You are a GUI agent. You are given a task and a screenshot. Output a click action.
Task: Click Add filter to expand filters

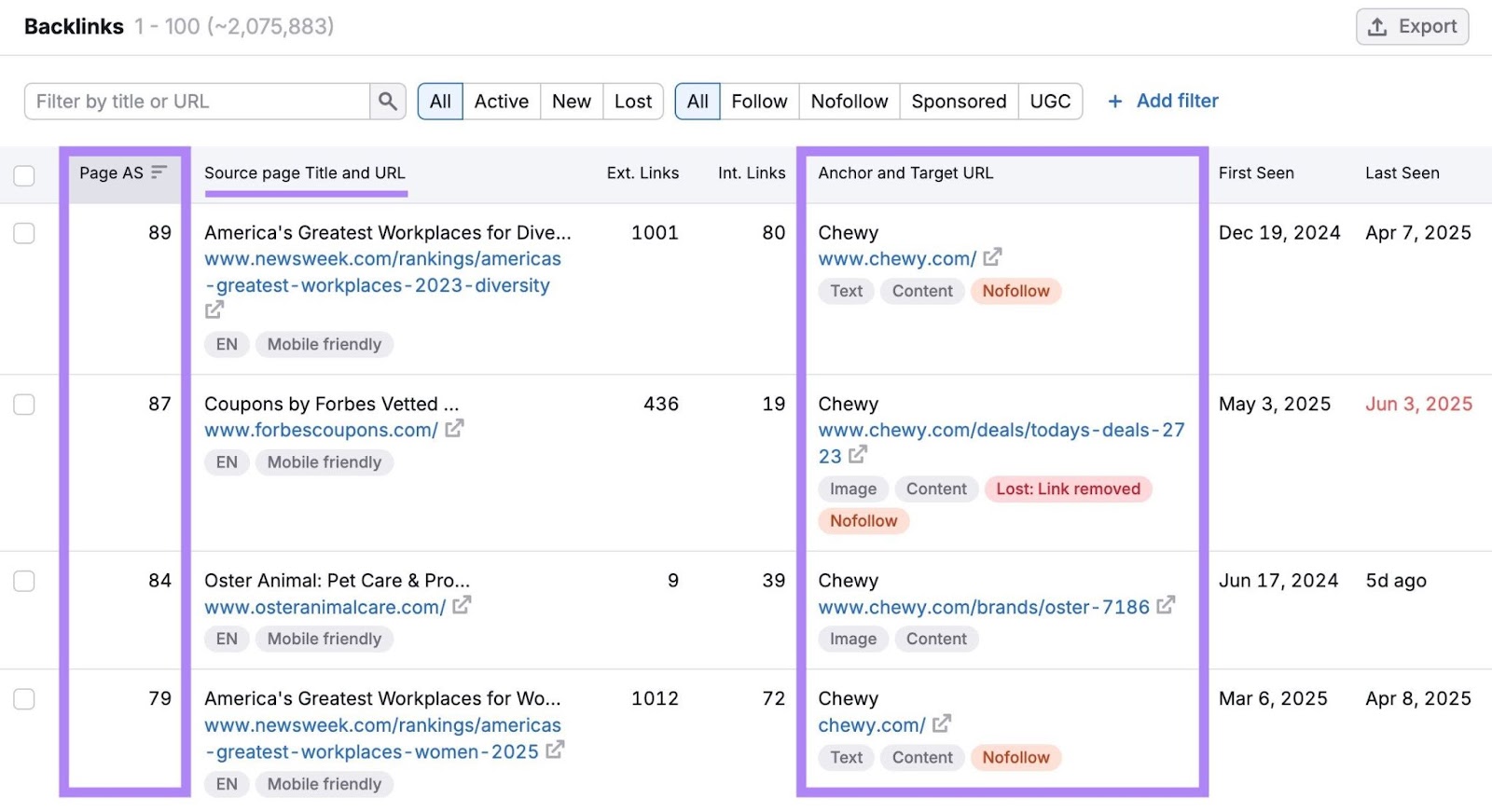point(1163,101)
